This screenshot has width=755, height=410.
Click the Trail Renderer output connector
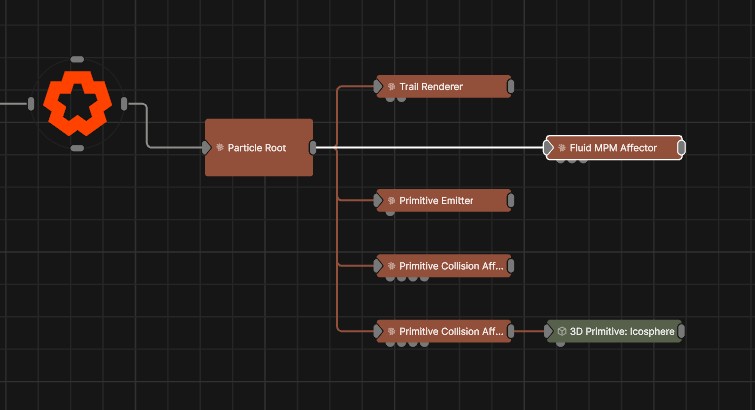click(511, 87)
